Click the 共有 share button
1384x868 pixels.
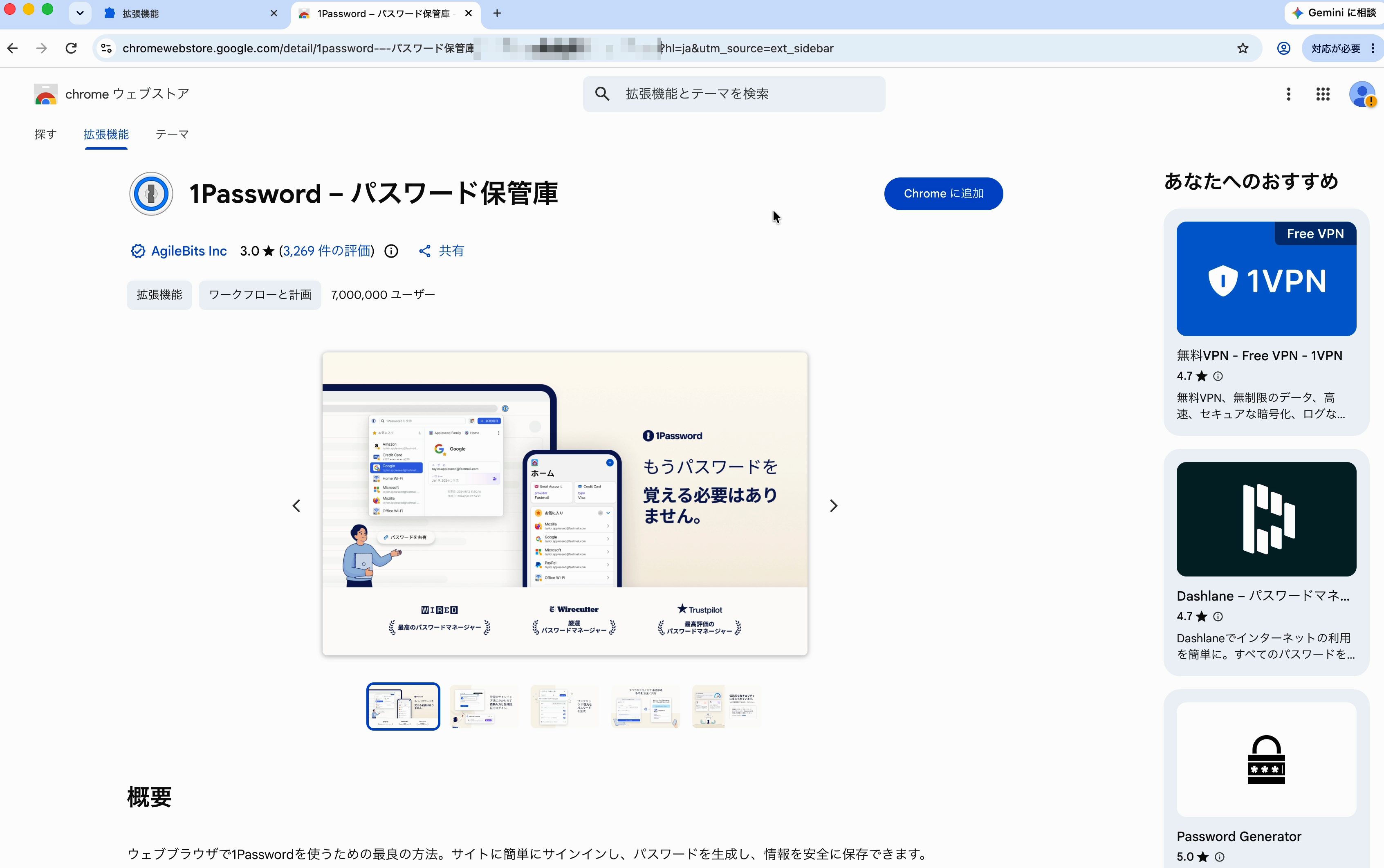coord(441,251)
